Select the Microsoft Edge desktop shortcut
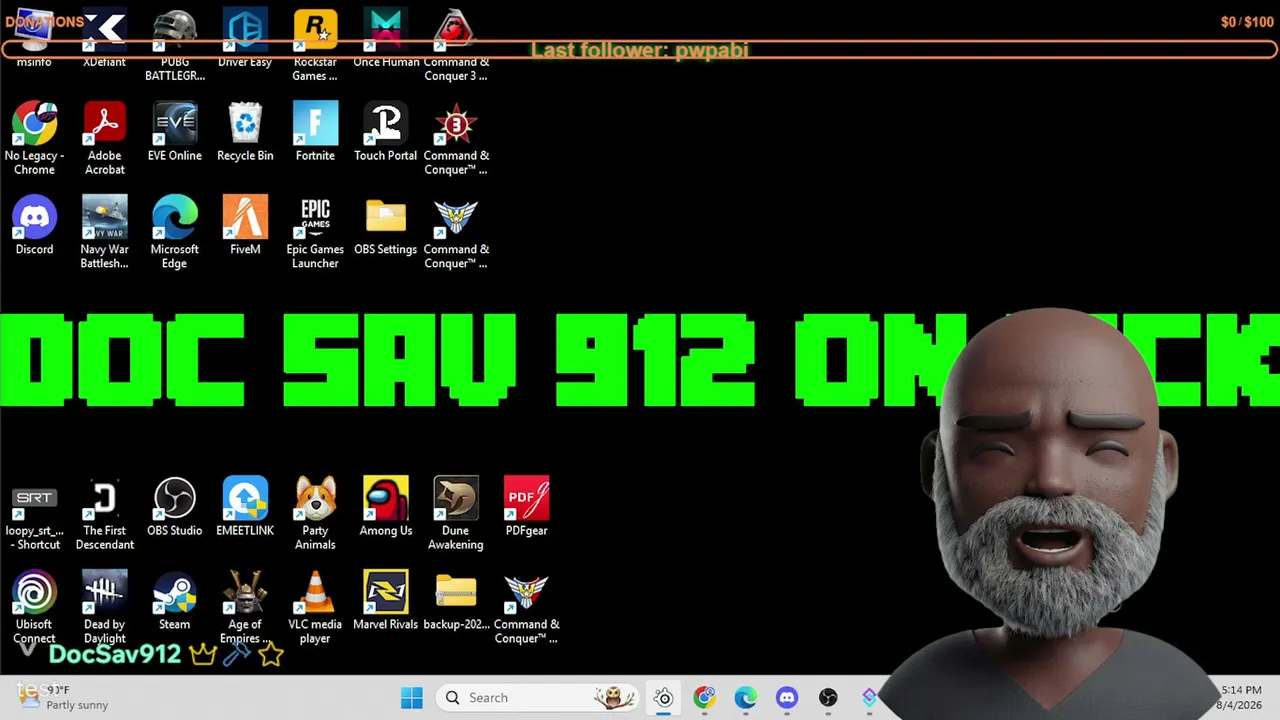Image resolution: width=1280 pixels, height=720 pixels. 175,232
